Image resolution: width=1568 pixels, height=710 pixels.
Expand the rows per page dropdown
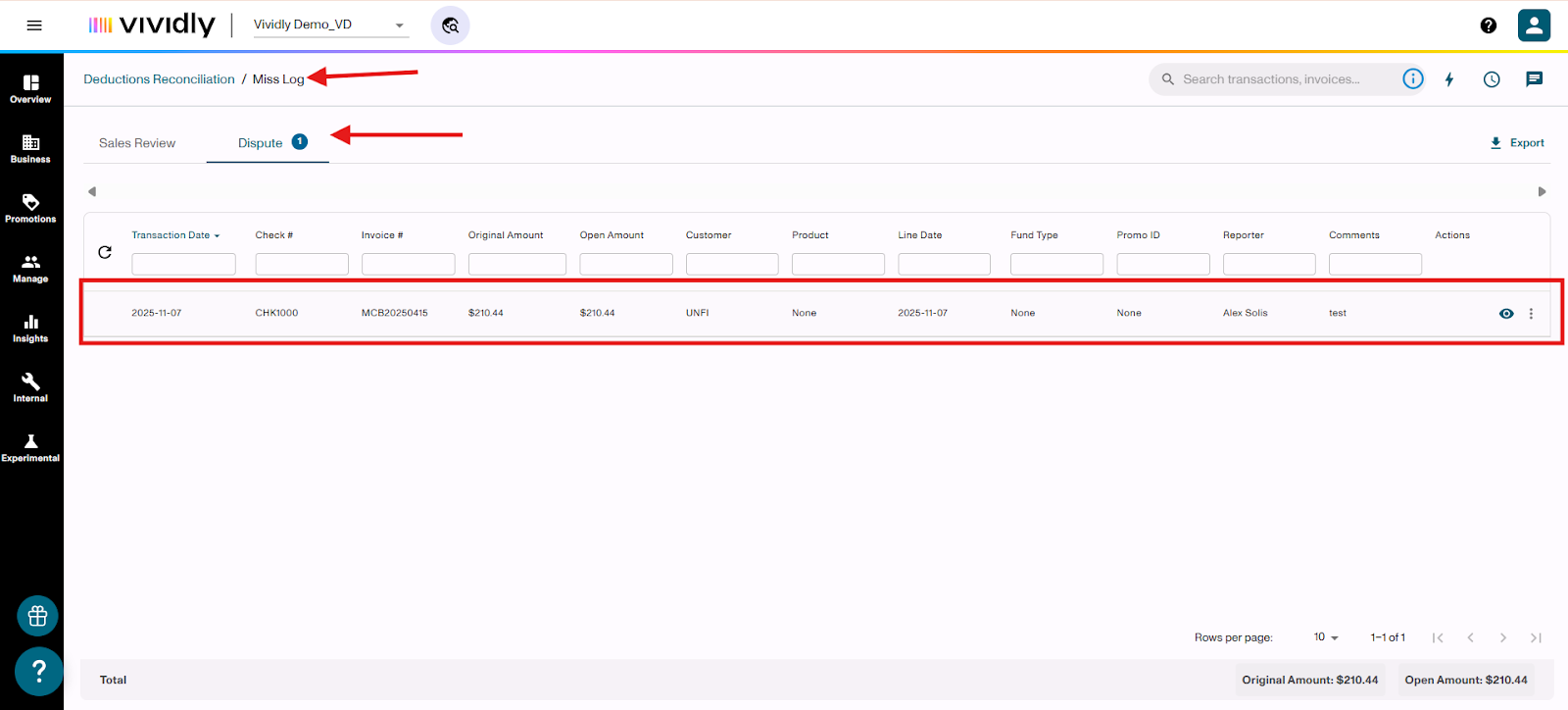[1326, 637]
